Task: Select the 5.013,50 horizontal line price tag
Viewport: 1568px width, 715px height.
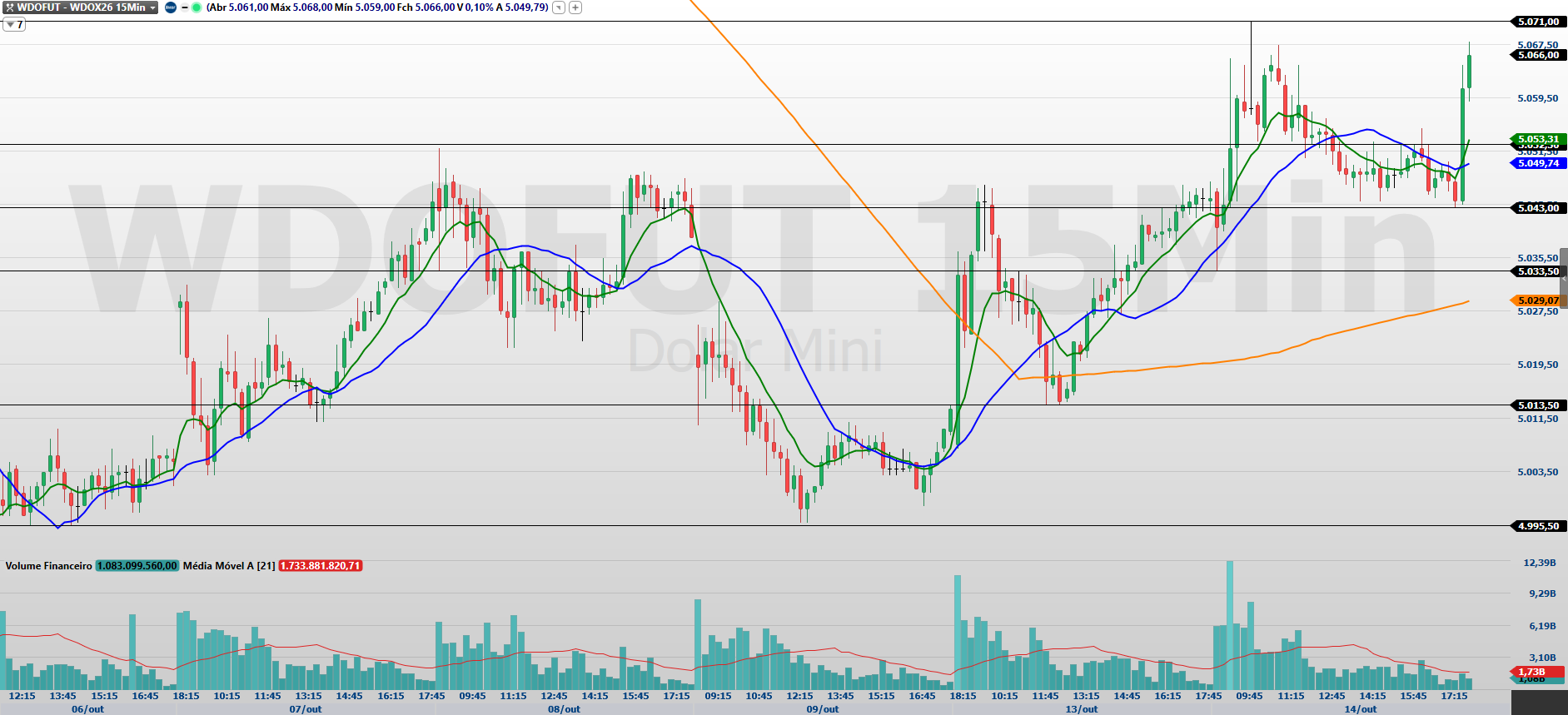Action: tap(1537, 405)
